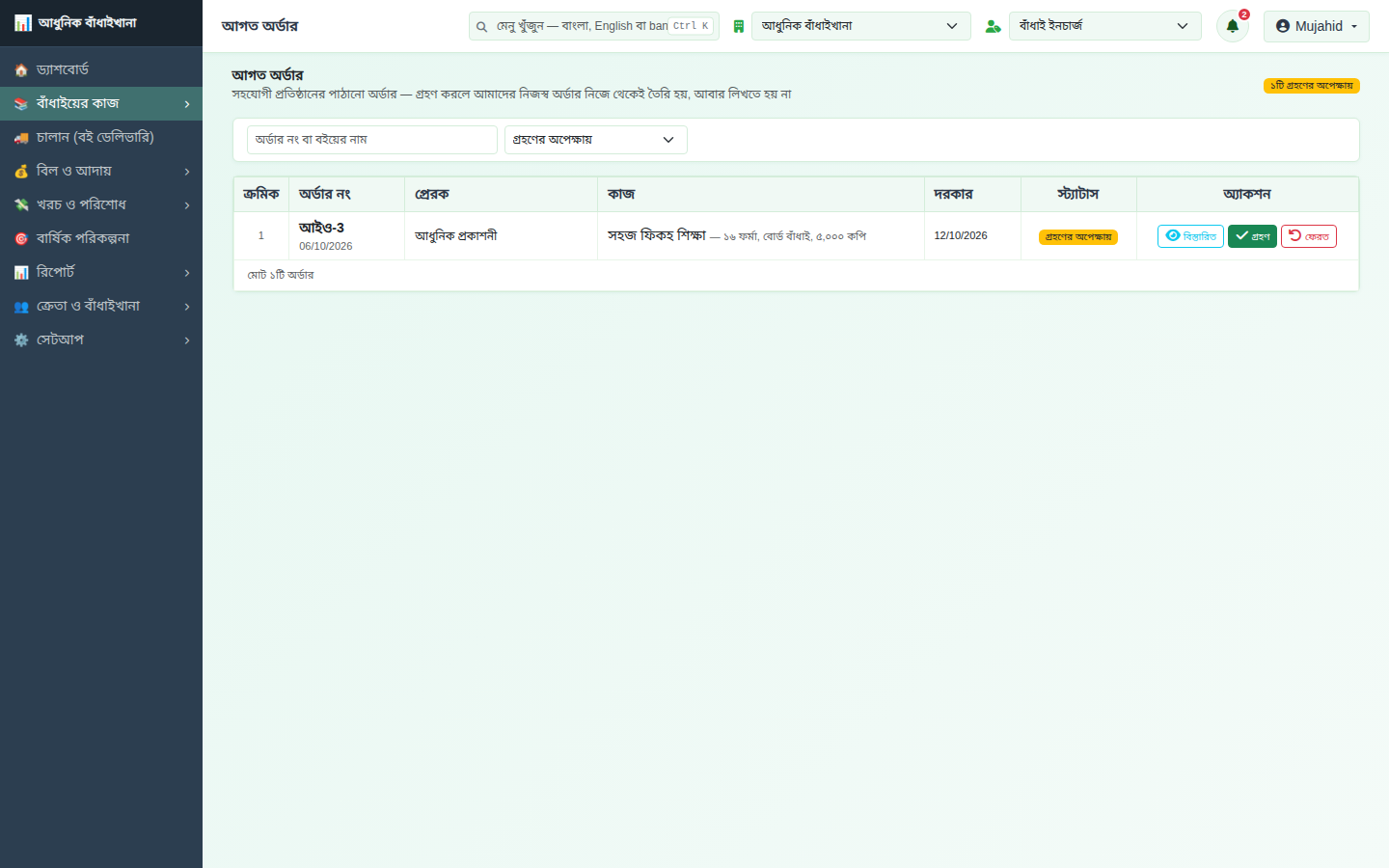
Task: Click the সেটআপ gear icon
Action: coord(21,340)
